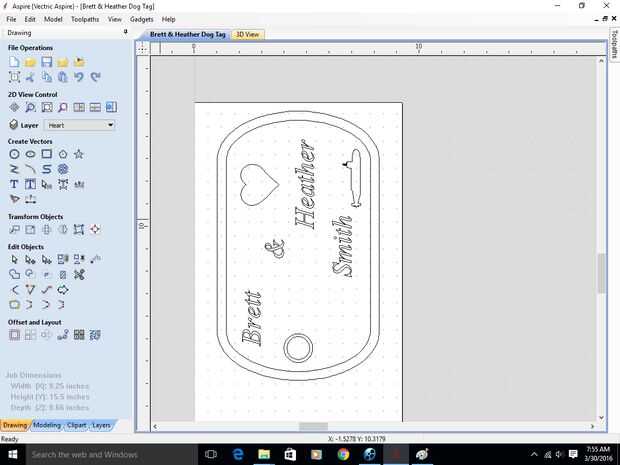Activate the Selection arrow tool

click(14, 259)
